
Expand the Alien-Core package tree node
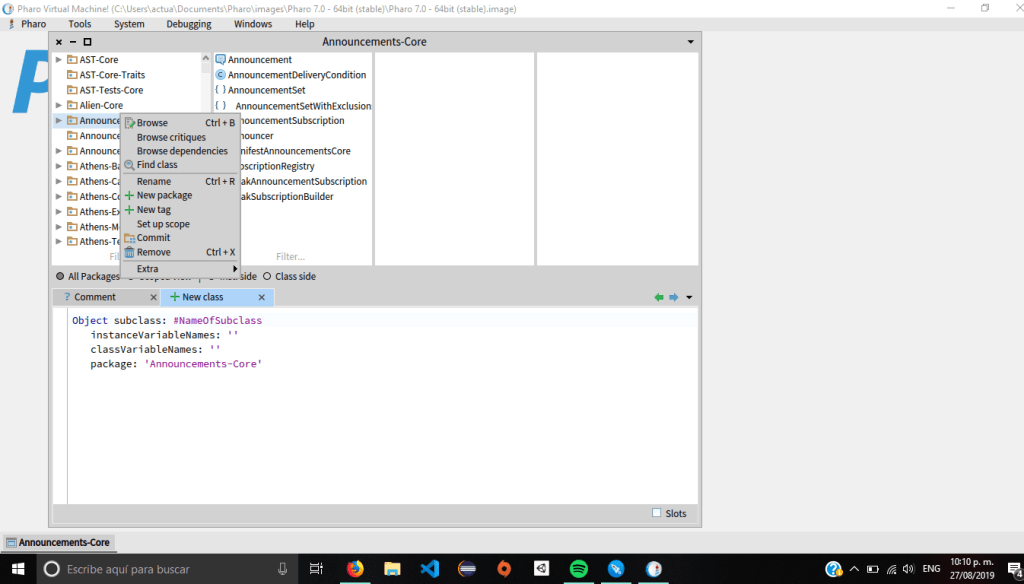pos(59,105)
